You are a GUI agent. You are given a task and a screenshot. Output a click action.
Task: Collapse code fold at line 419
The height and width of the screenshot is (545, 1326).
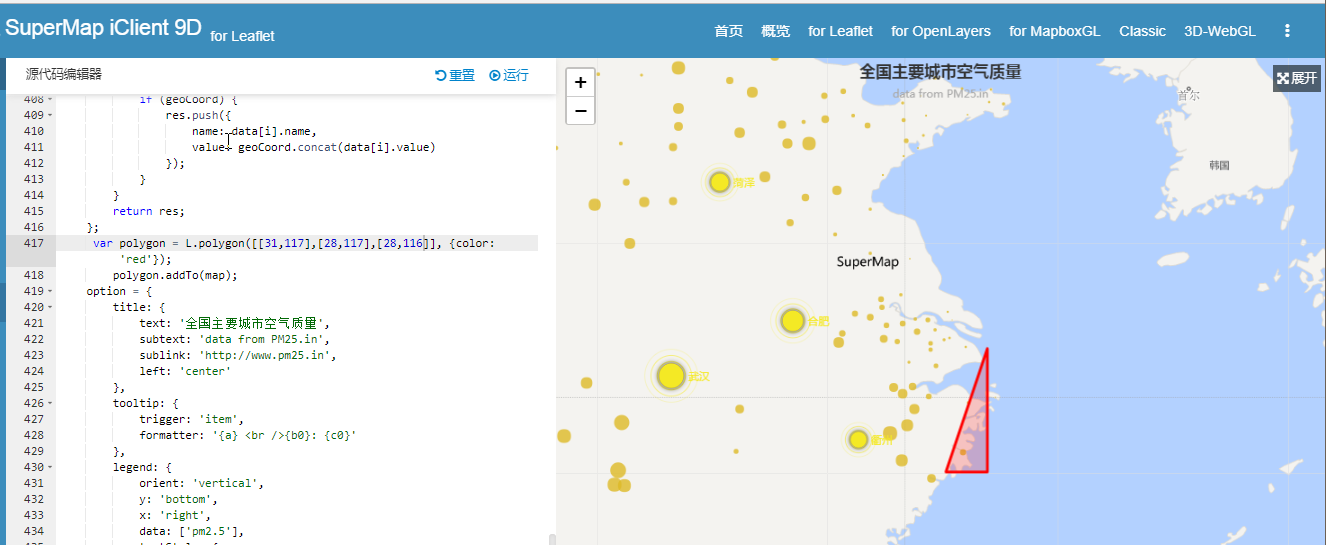50,291
